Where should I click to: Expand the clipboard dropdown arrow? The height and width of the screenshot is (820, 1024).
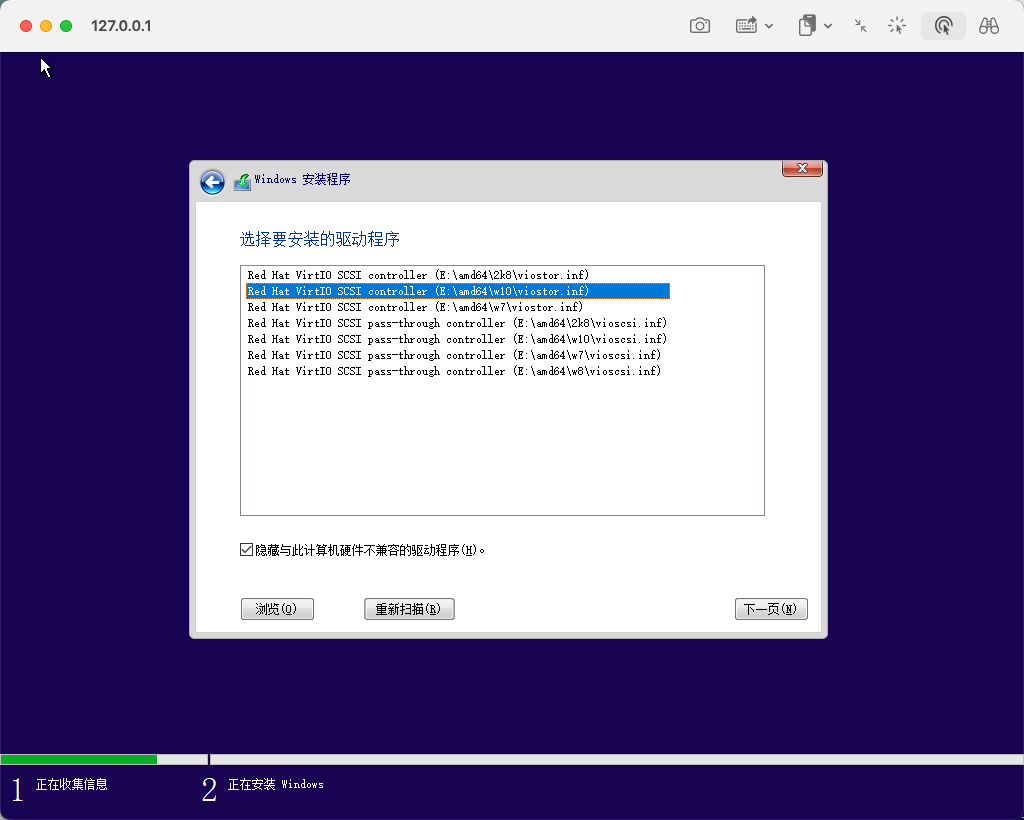point(829,27)
